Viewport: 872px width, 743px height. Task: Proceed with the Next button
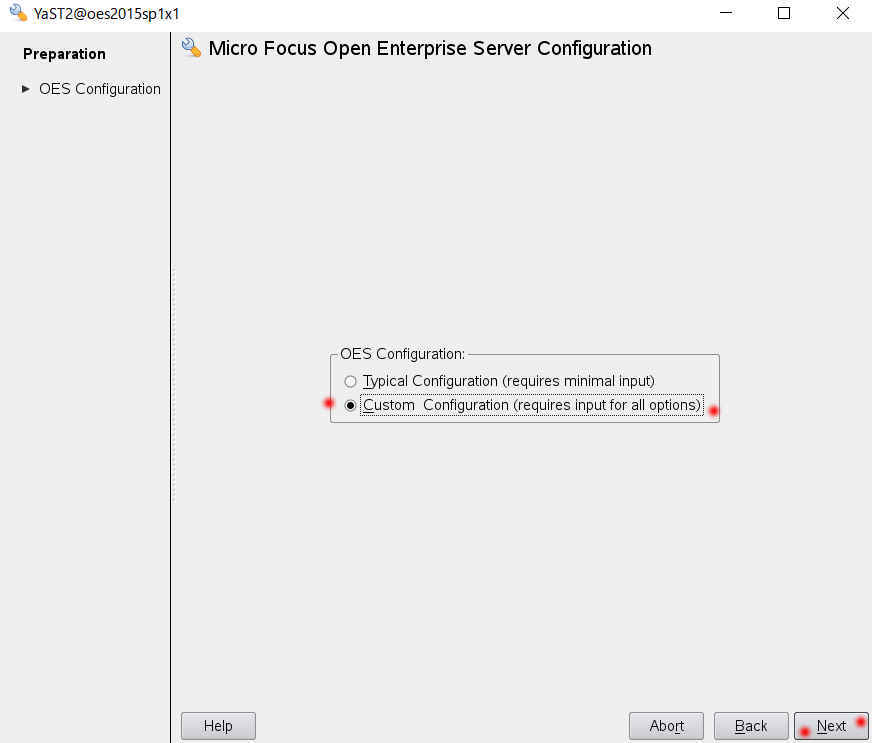coord(831,726)
